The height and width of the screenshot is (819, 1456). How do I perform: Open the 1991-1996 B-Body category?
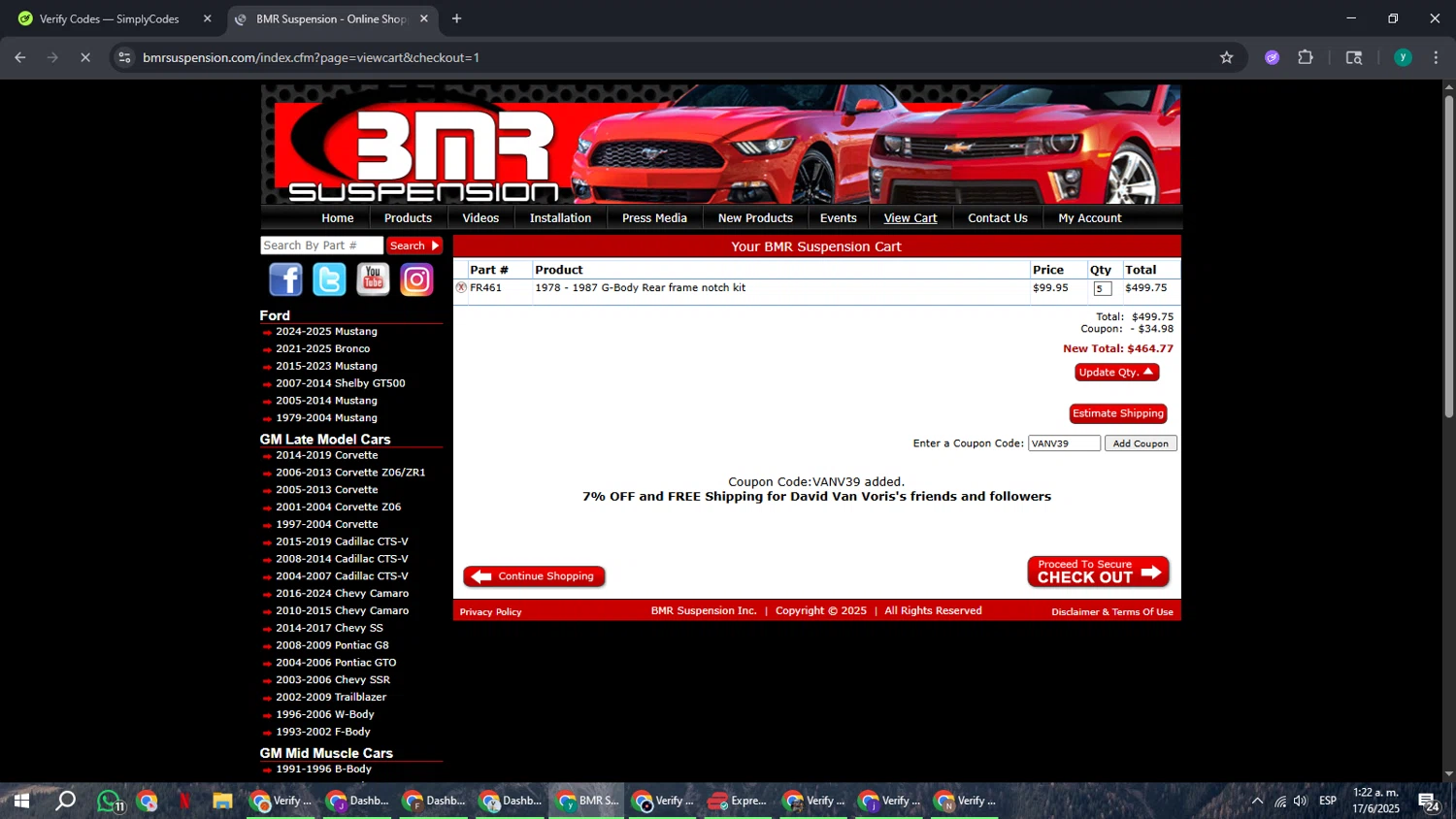(323, 770)
